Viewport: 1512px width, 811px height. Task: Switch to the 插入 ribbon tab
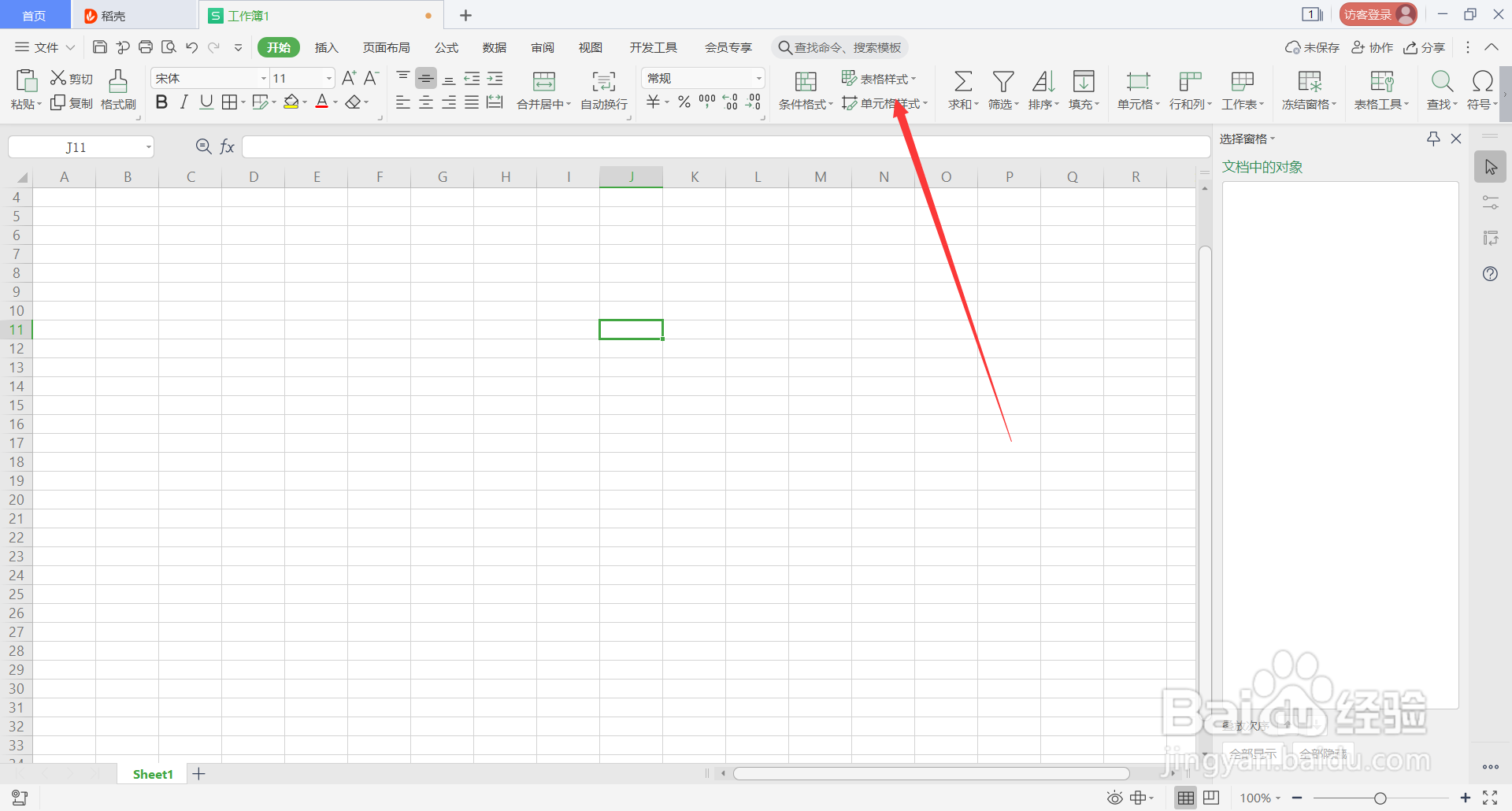(326, 47)
